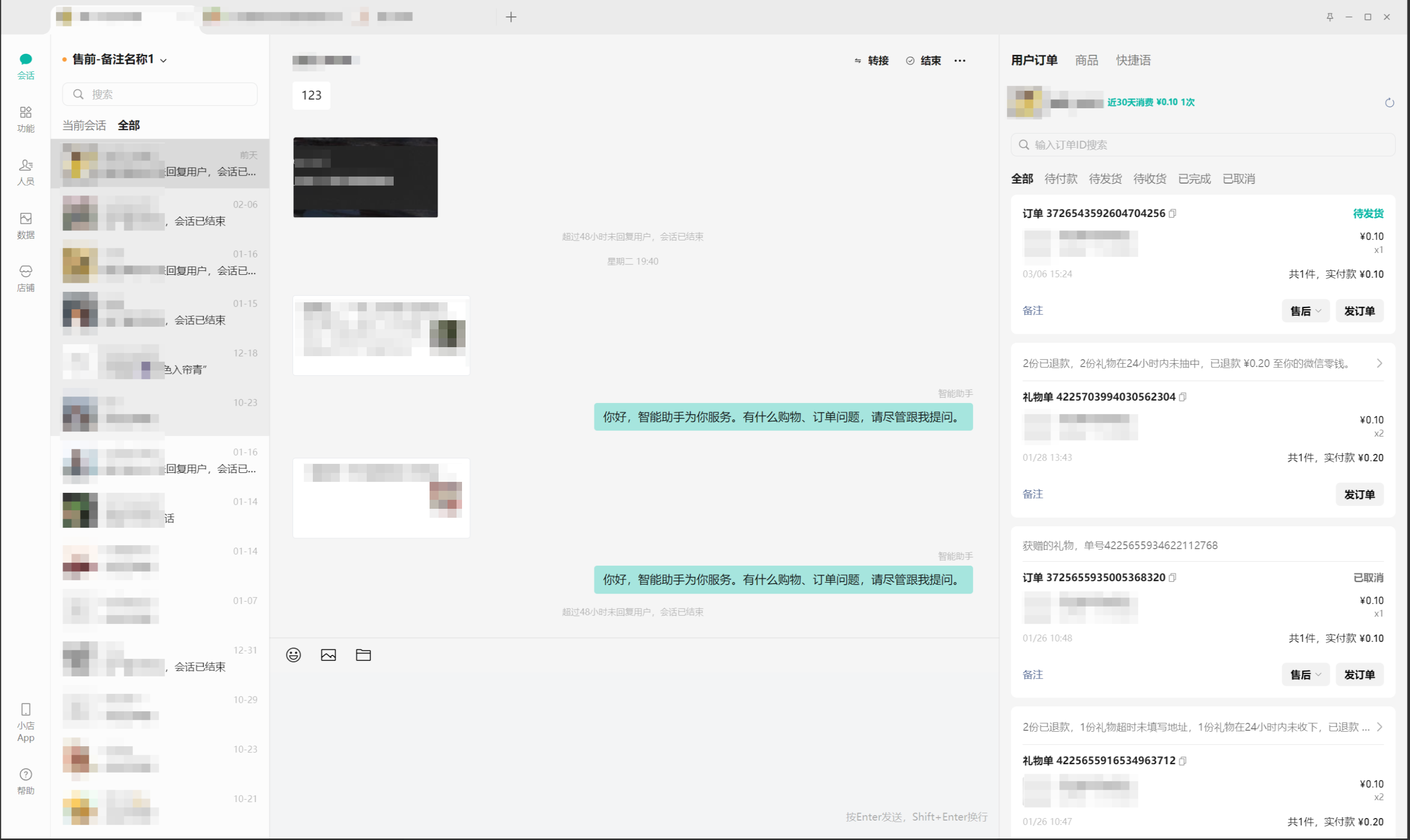Open the more options ellipsis in chat header
The width and height of the screenshot is (1410, 840).
959,60
